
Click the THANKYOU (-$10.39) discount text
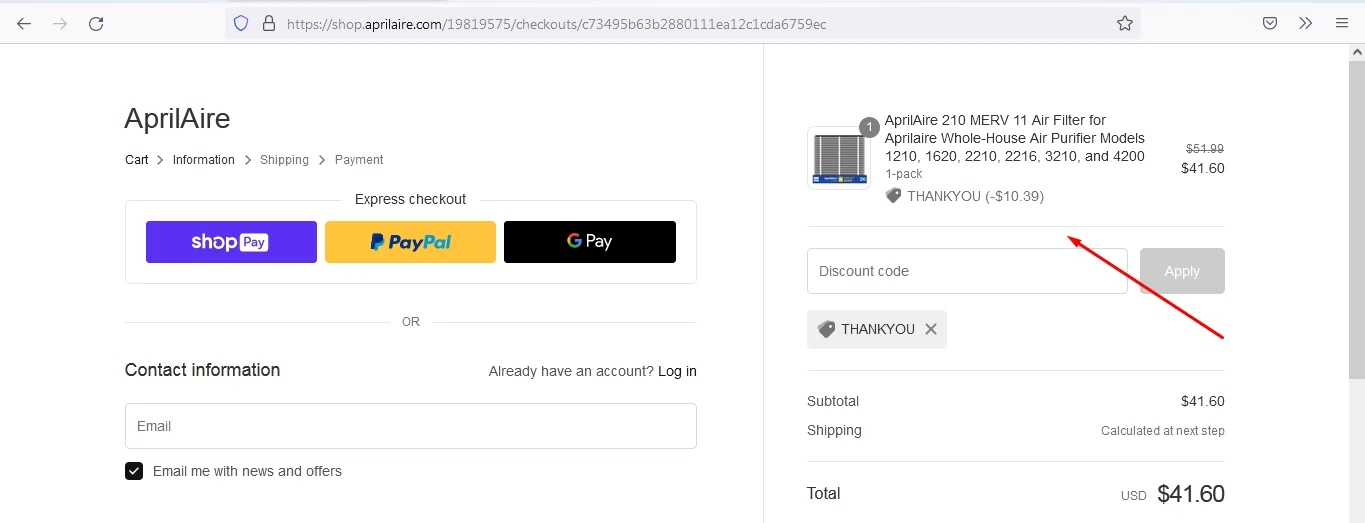(x=975, y=196)
